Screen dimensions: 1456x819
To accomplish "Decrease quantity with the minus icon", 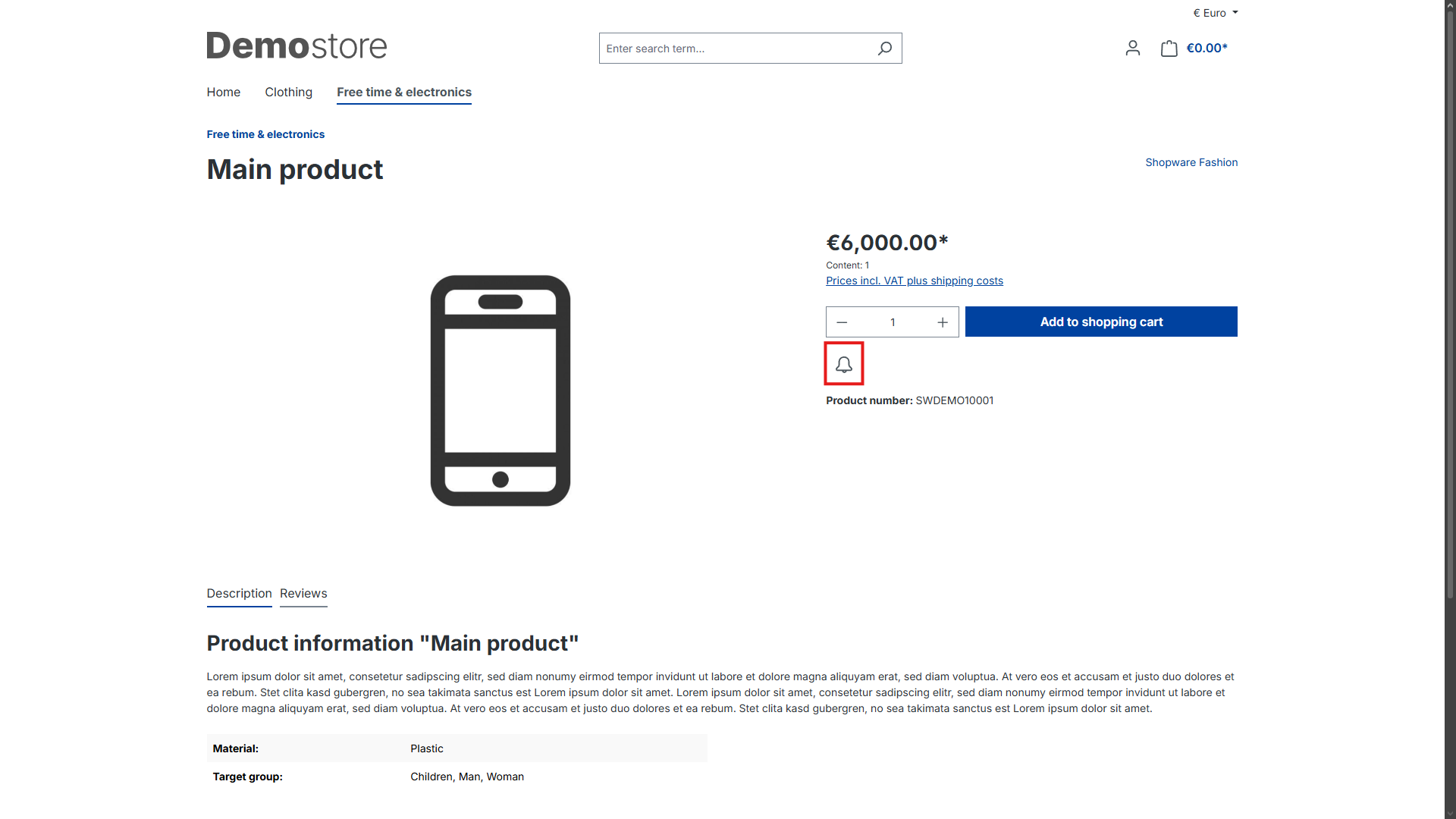I will click(842, 322).
